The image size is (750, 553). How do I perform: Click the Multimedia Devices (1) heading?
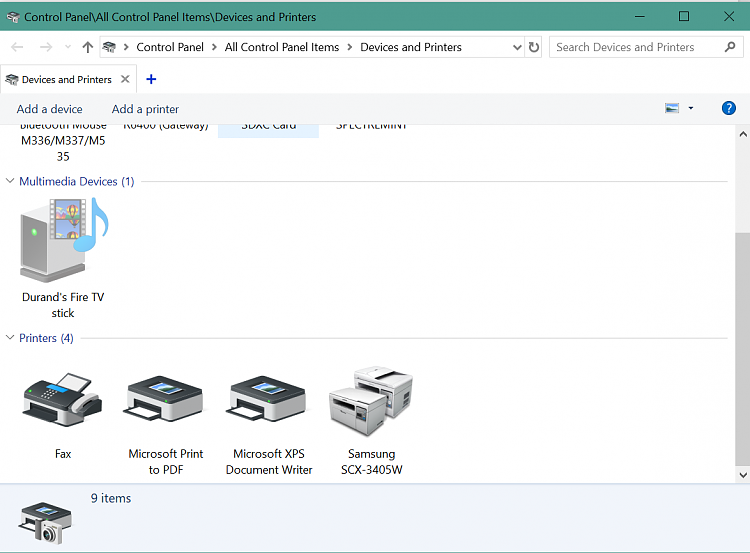coord(77,181)
